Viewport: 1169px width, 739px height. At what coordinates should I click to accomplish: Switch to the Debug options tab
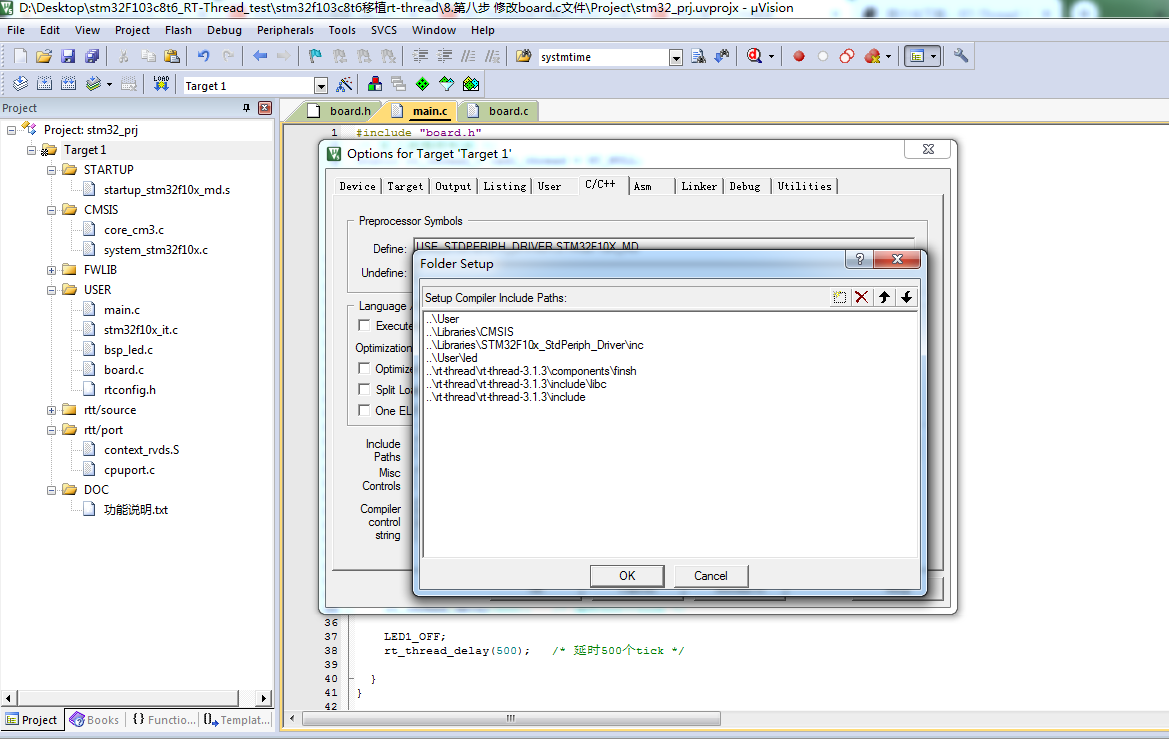(745, 186)
